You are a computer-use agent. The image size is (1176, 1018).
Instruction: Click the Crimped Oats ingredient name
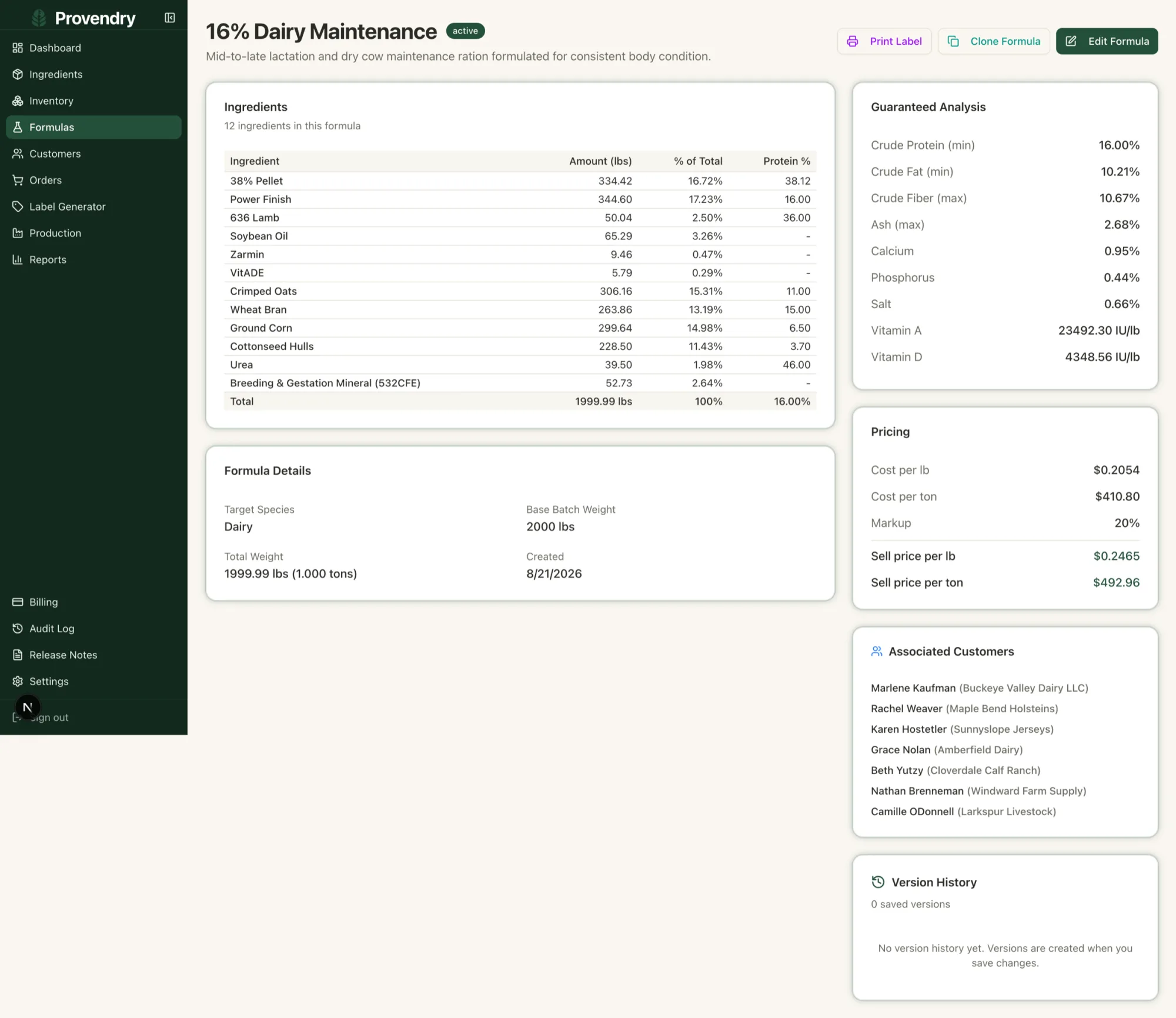click(x=263, y=291)
